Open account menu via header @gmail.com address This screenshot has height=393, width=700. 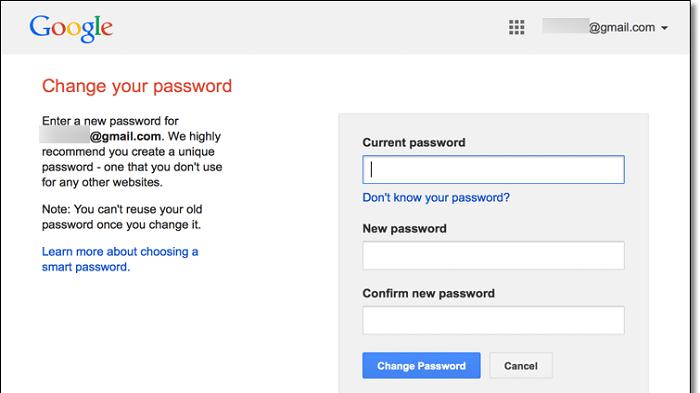[622, 28]
